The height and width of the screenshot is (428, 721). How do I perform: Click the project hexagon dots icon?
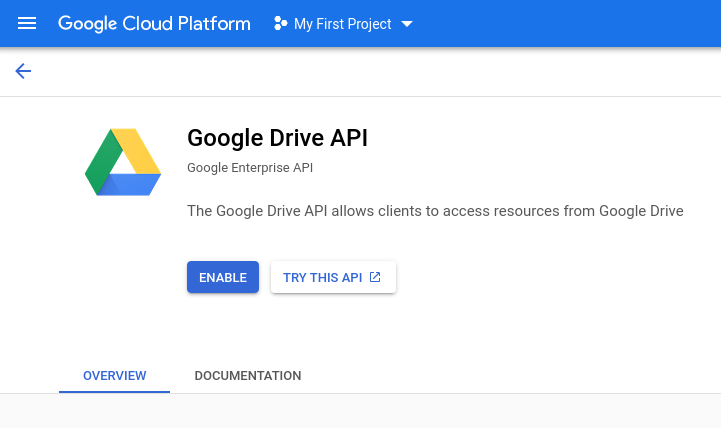click(x=281, y=24)
